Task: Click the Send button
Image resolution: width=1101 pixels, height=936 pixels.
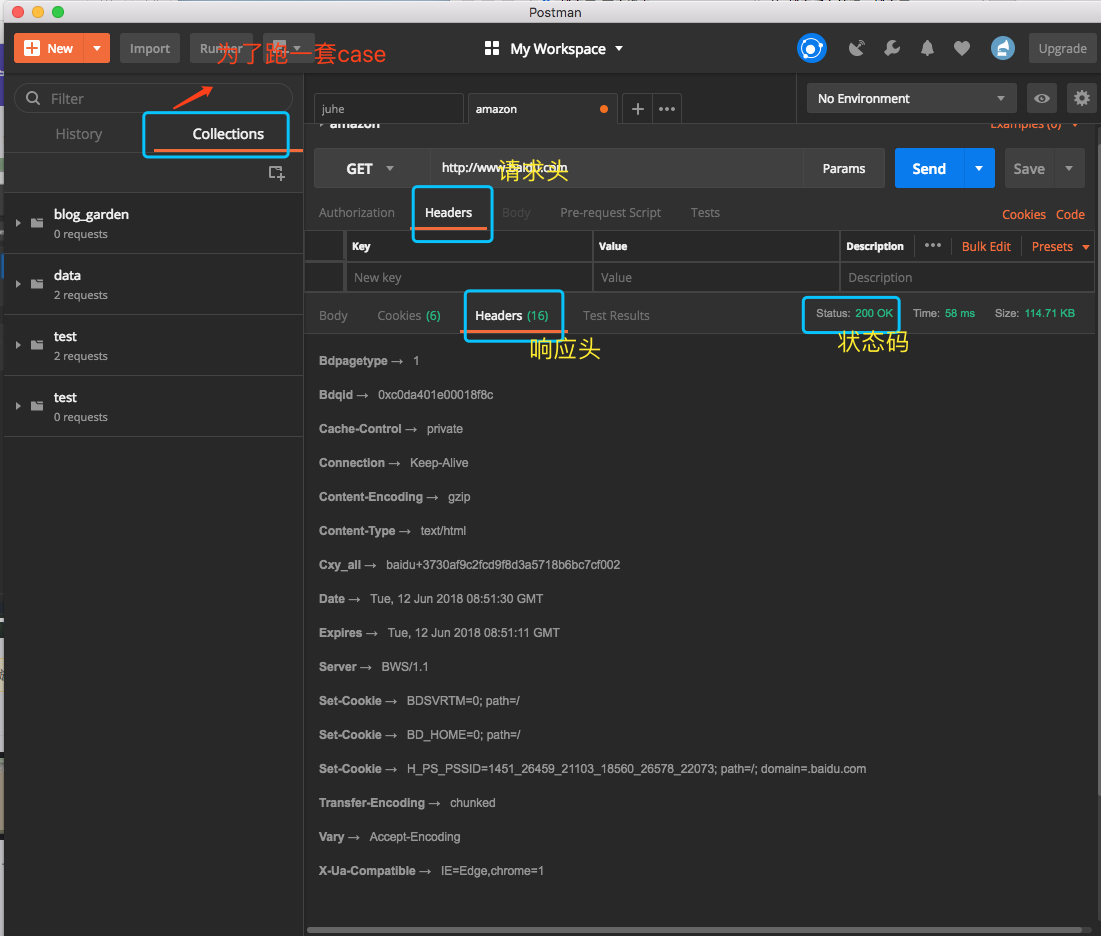Action: [929, 169]
